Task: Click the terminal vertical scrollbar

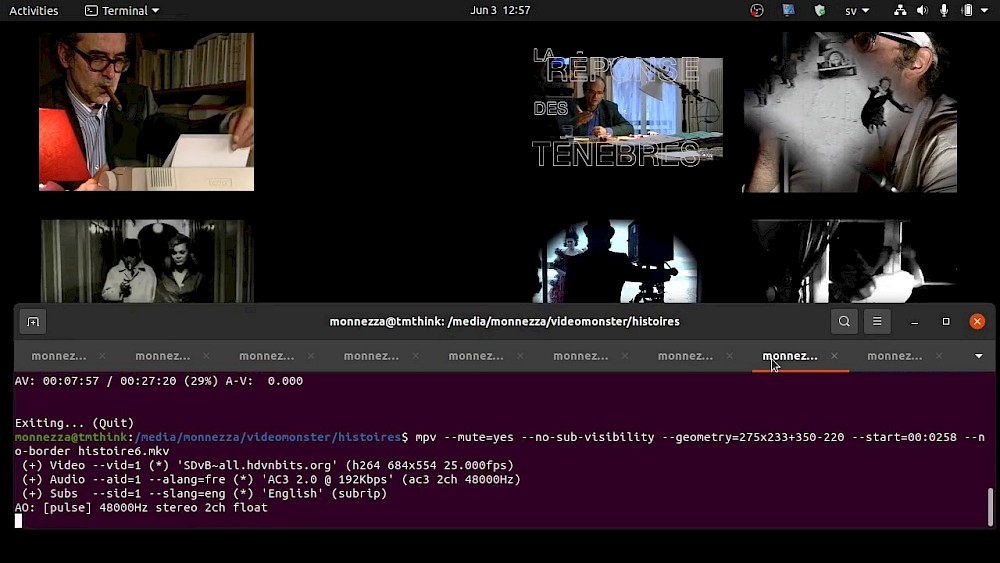Action: [x=990, y=507]
